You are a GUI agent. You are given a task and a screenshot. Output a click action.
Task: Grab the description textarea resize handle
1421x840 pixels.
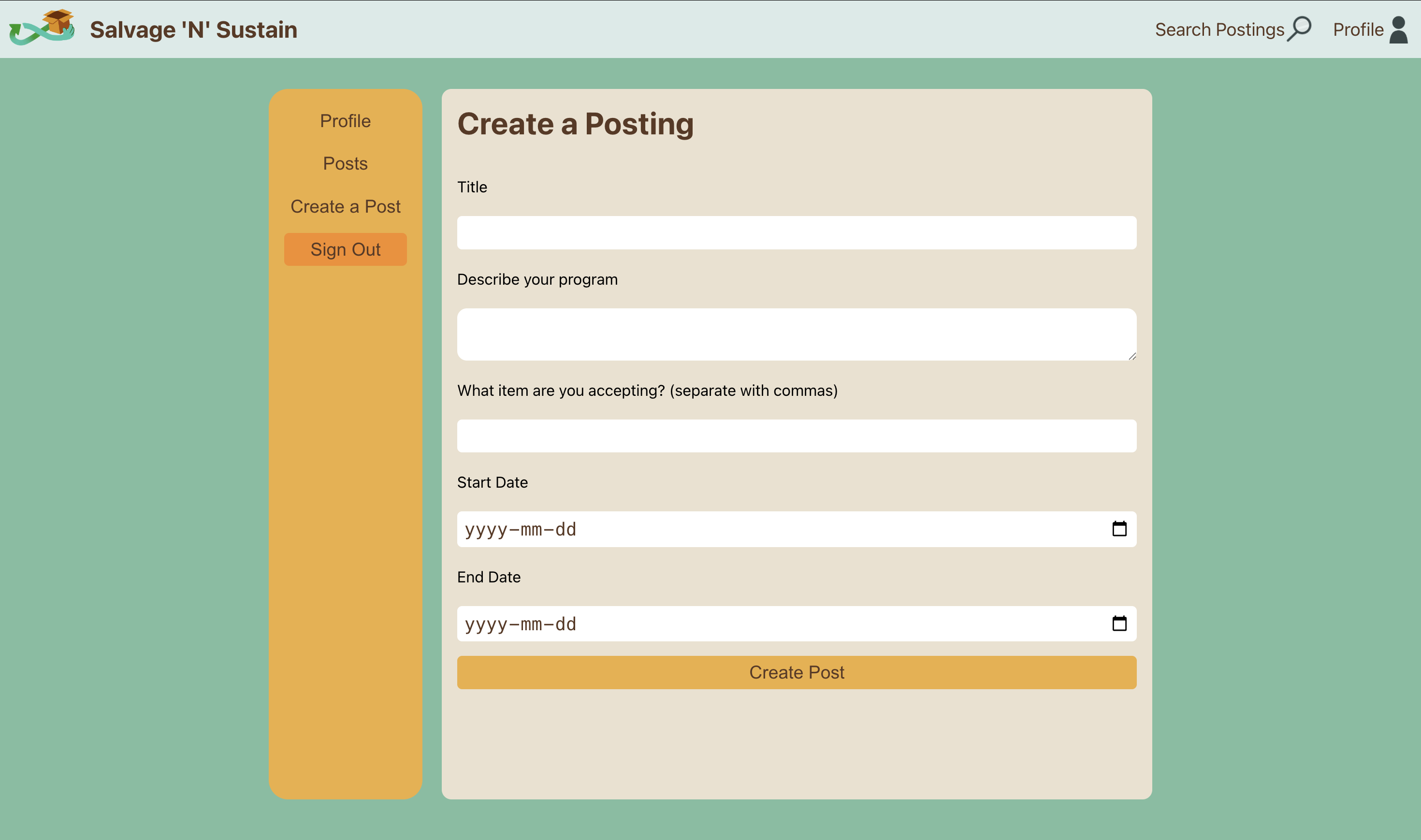(x=1132, y=356)
